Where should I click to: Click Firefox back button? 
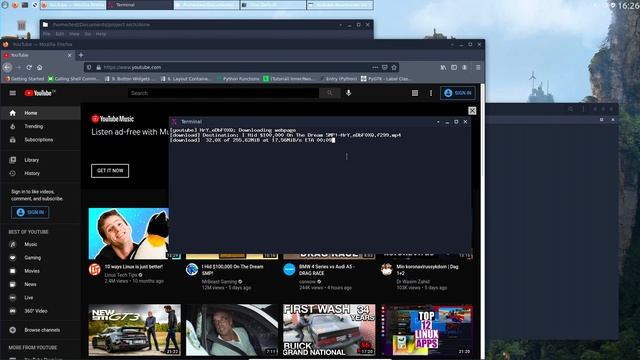[x=7, y=67]
